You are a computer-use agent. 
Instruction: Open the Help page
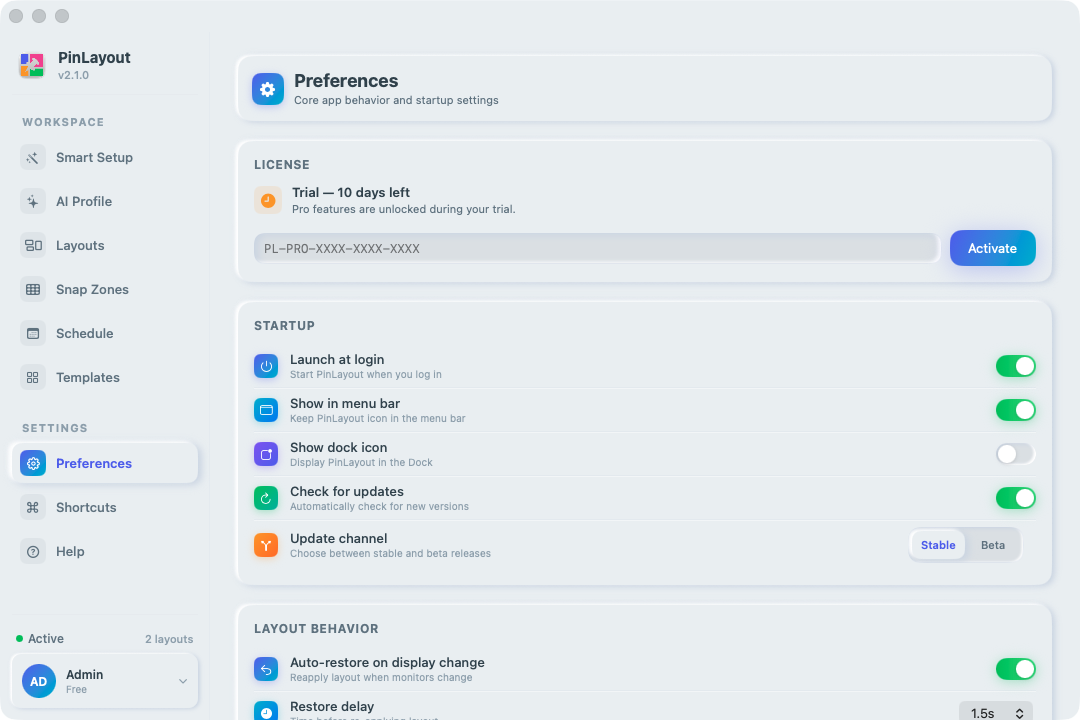105,552
